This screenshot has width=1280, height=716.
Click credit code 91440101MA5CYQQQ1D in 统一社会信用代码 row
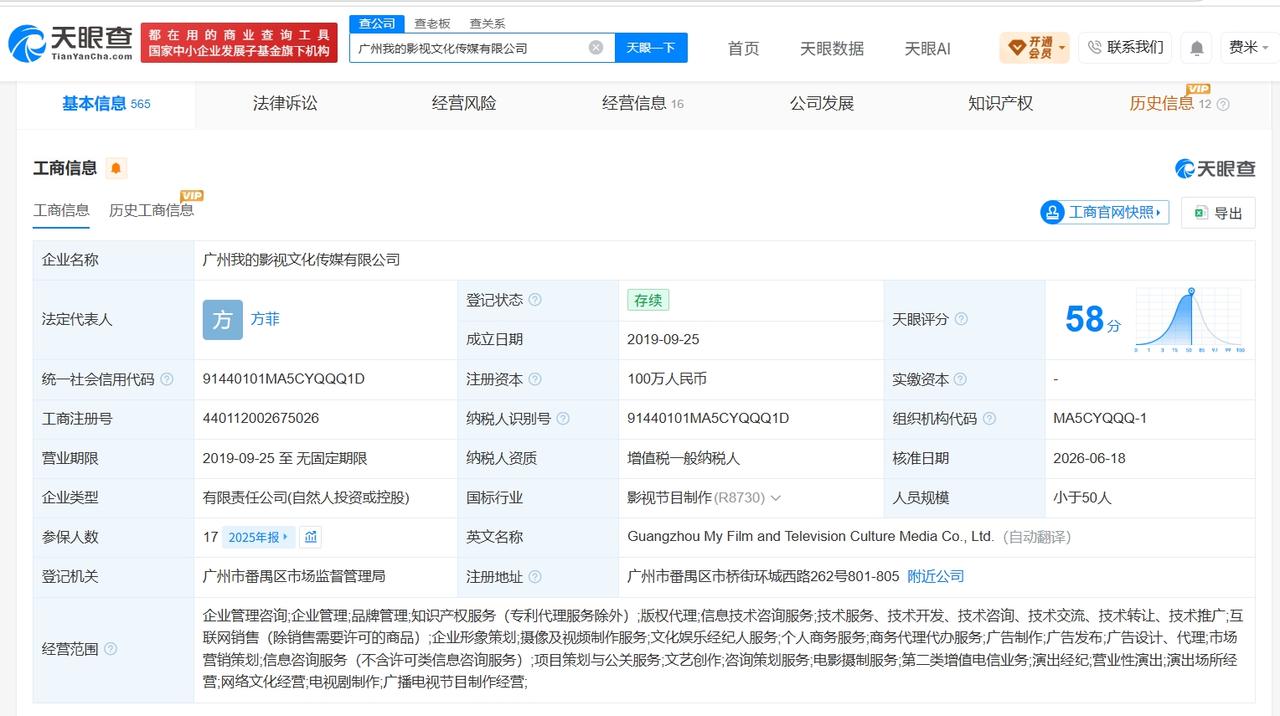283,379
